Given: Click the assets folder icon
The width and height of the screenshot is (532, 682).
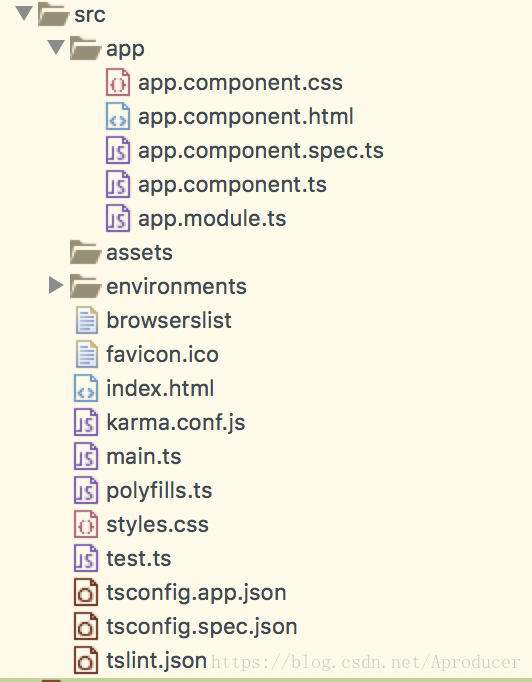Looking at the screenshot, I should point(85,252).
